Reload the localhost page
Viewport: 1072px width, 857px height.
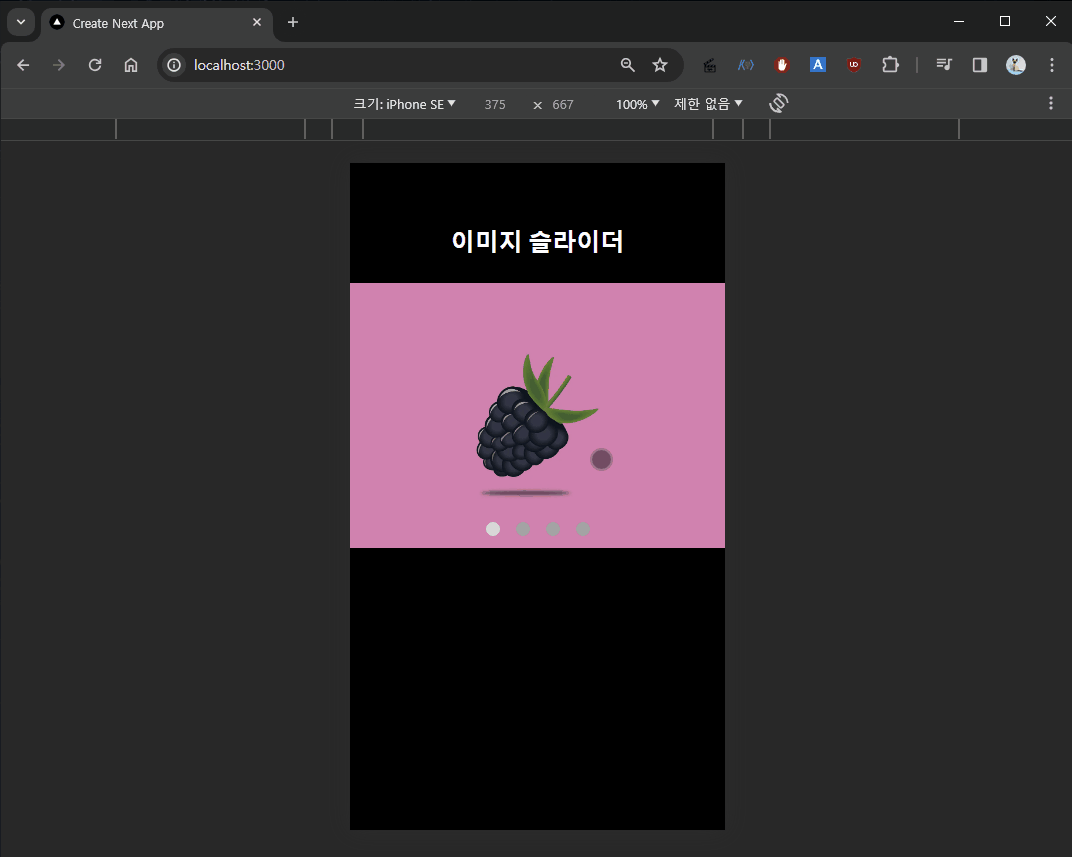tap(95, 65)
